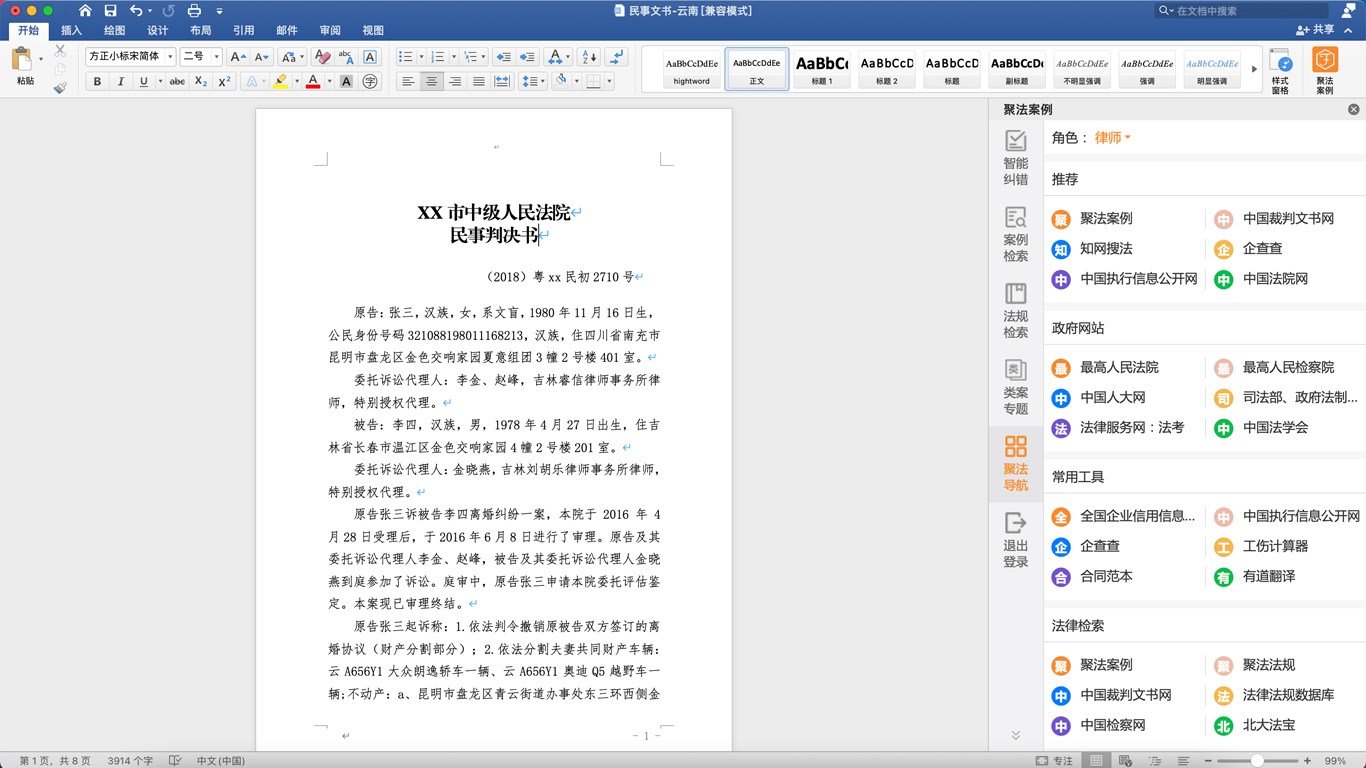Print the document using the printer icon
The width and height of the screenshot is (1366, 768).
click(194, 11)
